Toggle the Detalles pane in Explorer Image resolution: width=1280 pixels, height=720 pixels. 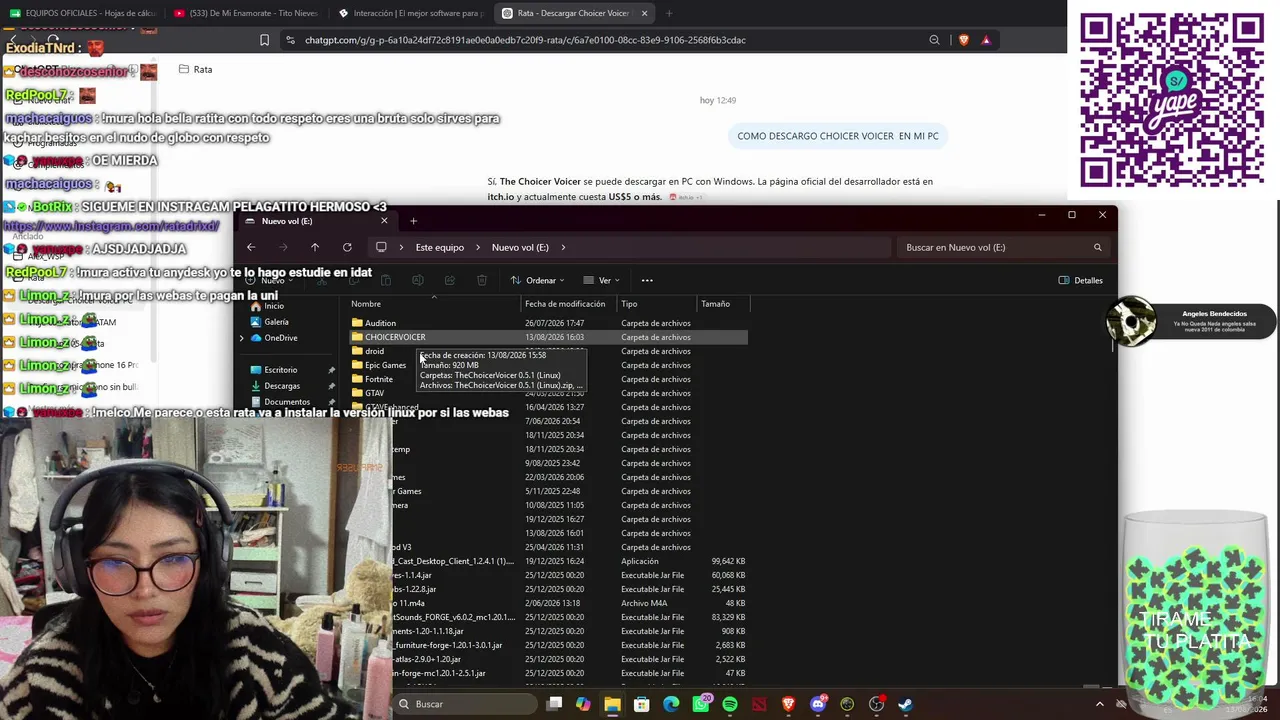click(x=1081, y=280)
